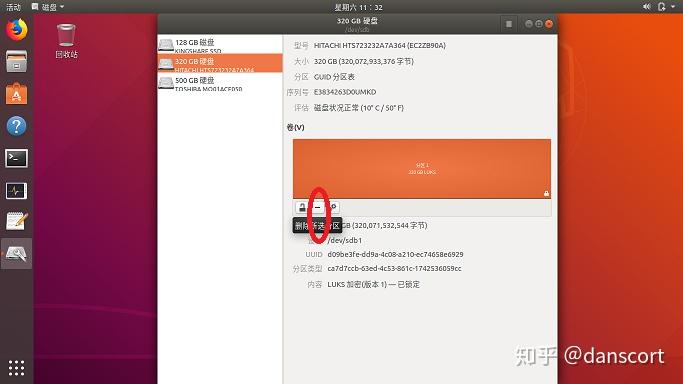Select the orange 分区 1 LUKS volume
The height and width of the screenshot is (384, 683).
[422, 169]
